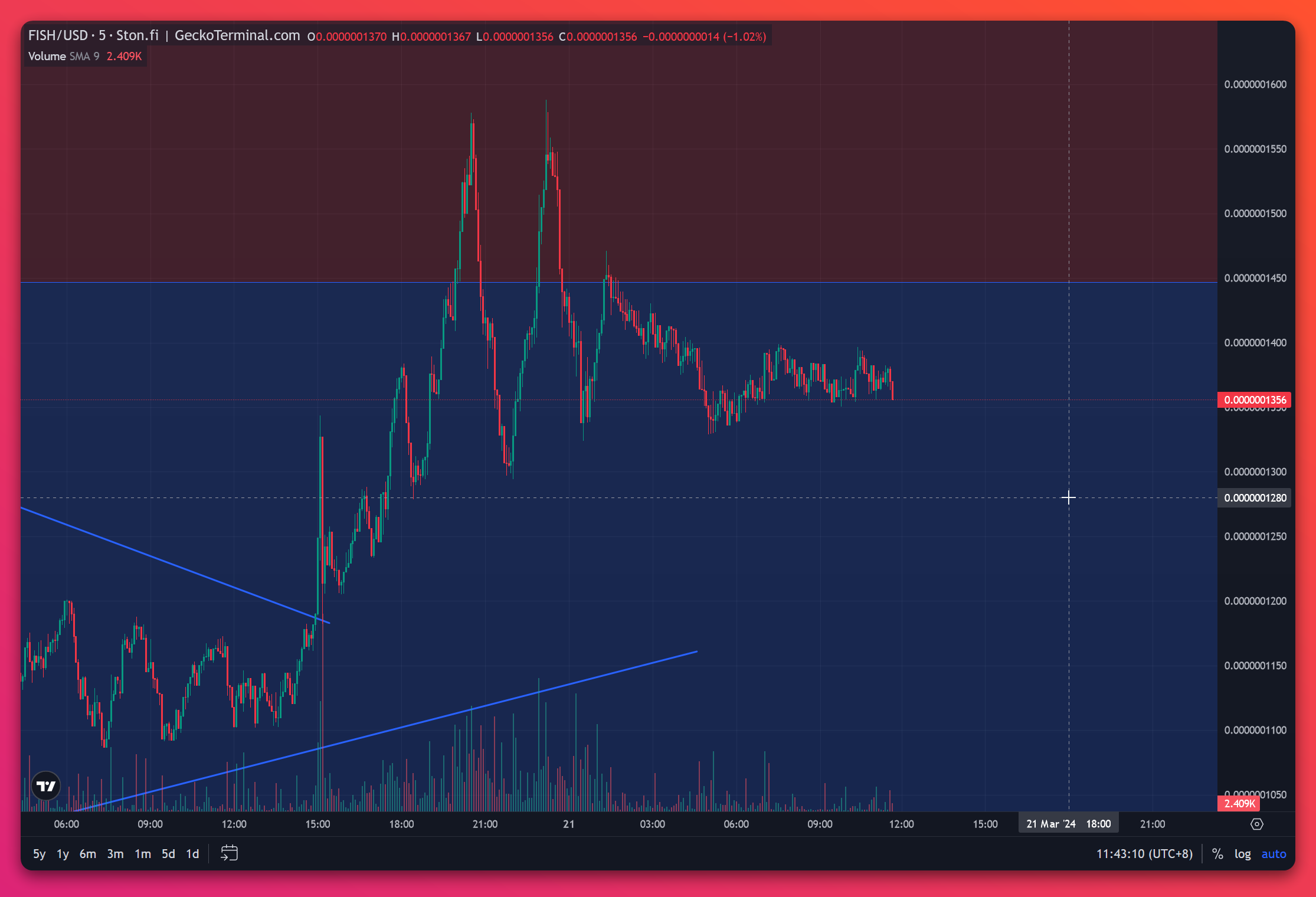Viewport: 1316px width, 897px height.
Task: Click the red 2.409K volume label
Action: point(1239,803)
